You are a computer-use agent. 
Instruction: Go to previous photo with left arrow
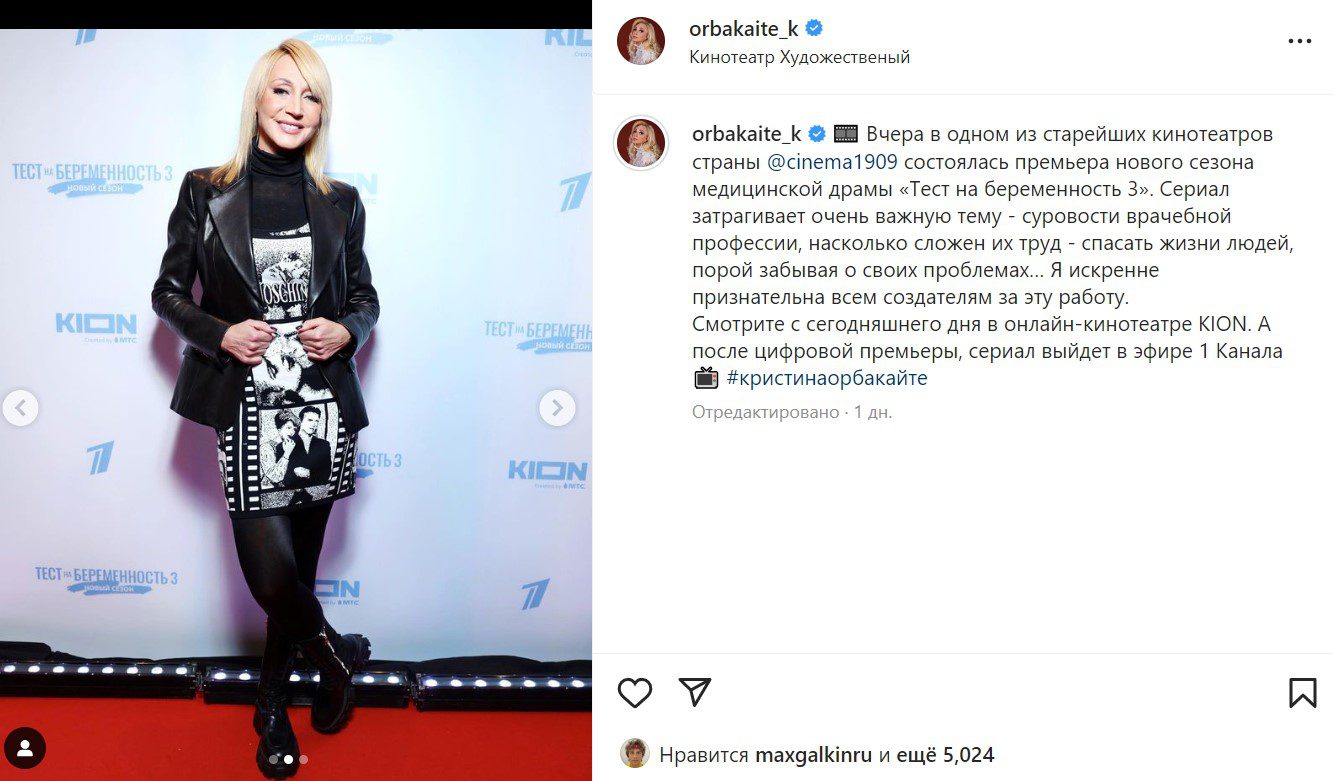[20, 408]
